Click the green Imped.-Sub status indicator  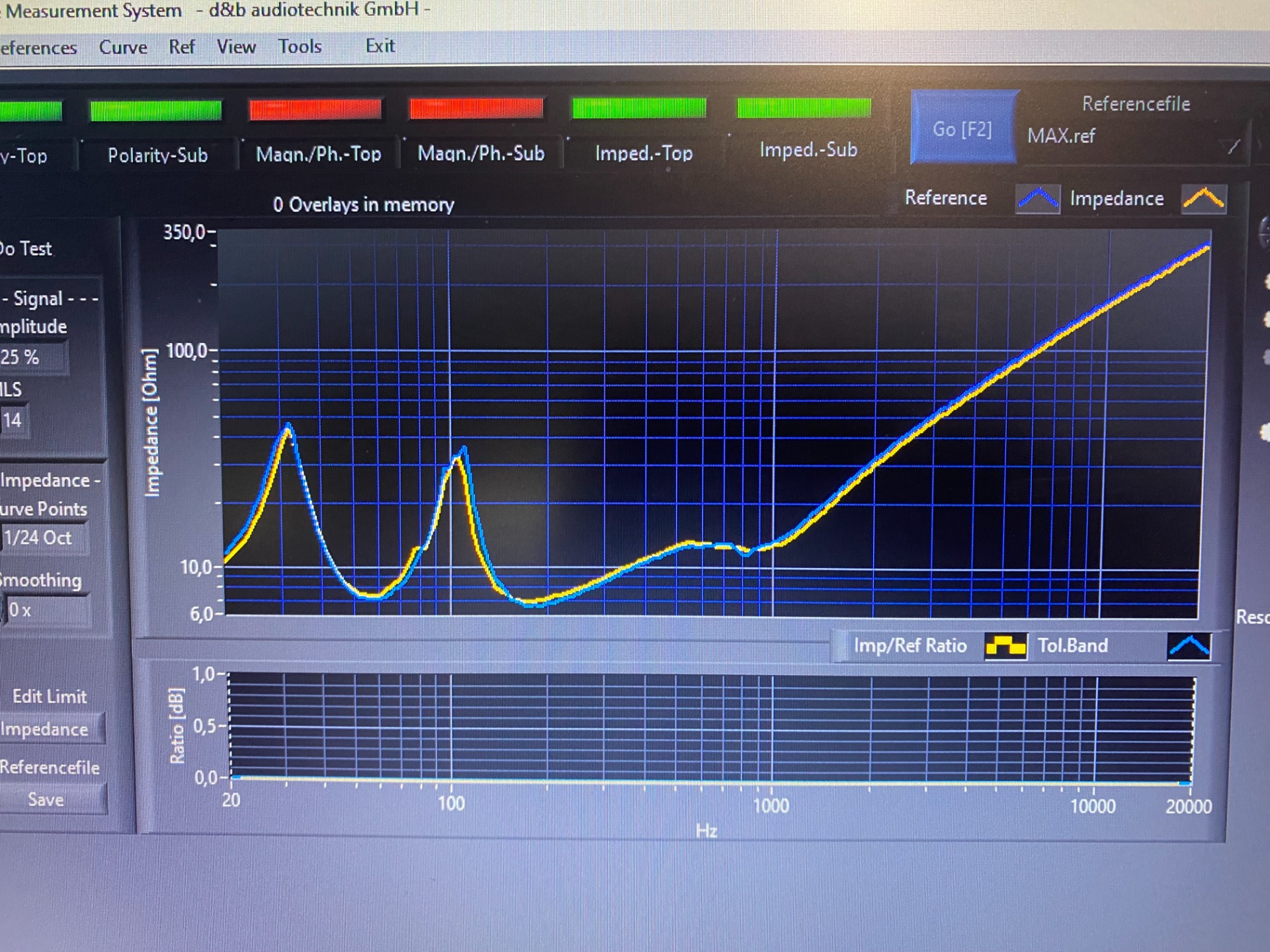[804, 106]
